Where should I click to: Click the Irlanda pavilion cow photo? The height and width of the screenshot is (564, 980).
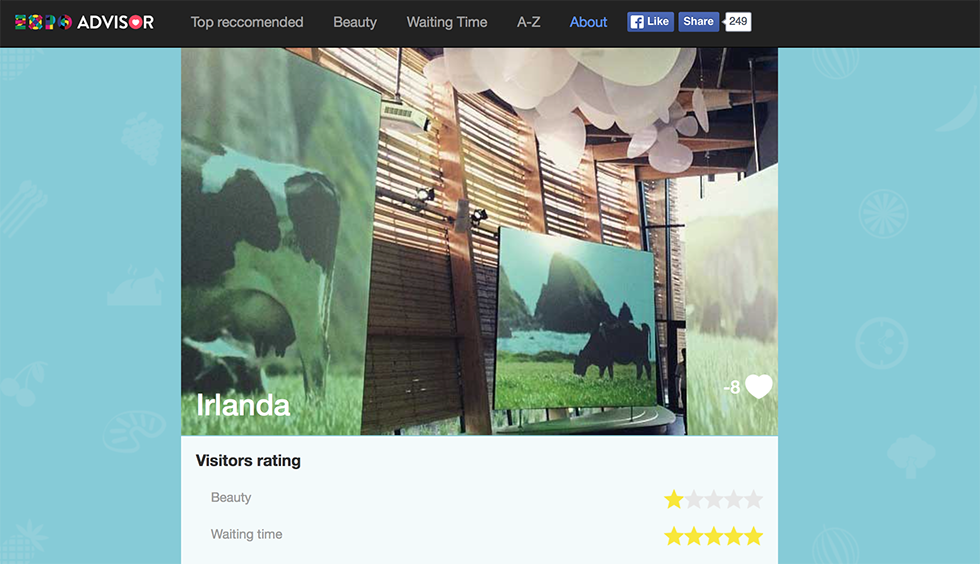[x=479, y=241]
